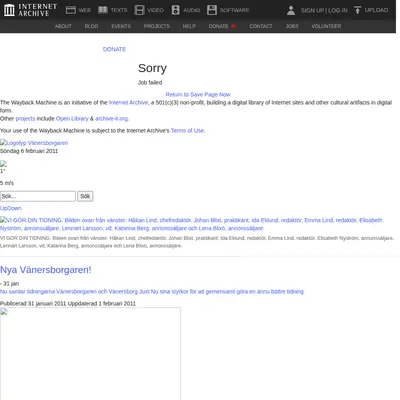This screenshot has height=400, width=400.
Task: Click the Upload text label
Action: [376, 10]
